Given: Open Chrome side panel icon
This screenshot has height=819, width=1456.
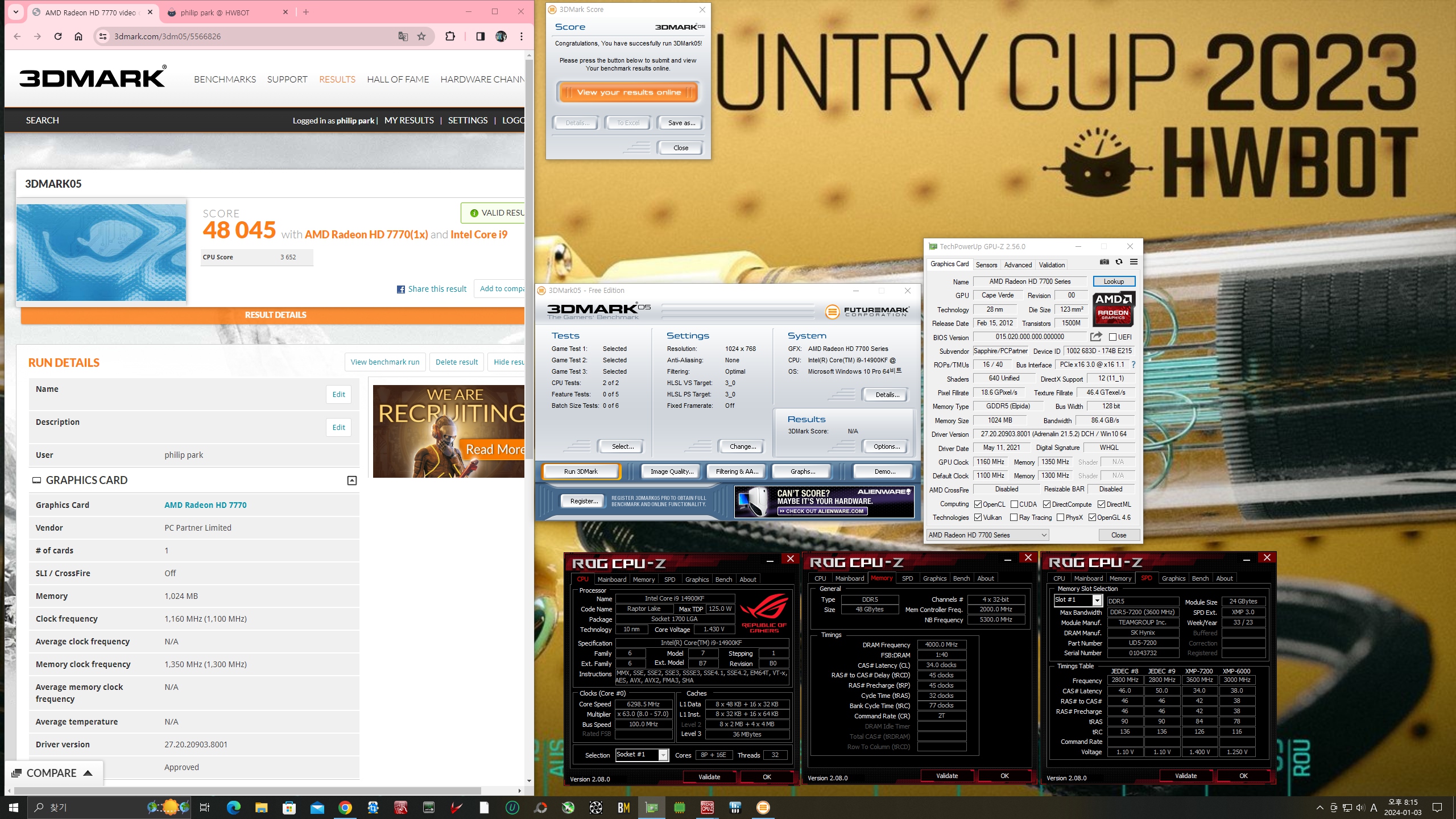Looking at the screenshot, I should tap(481, 36).
